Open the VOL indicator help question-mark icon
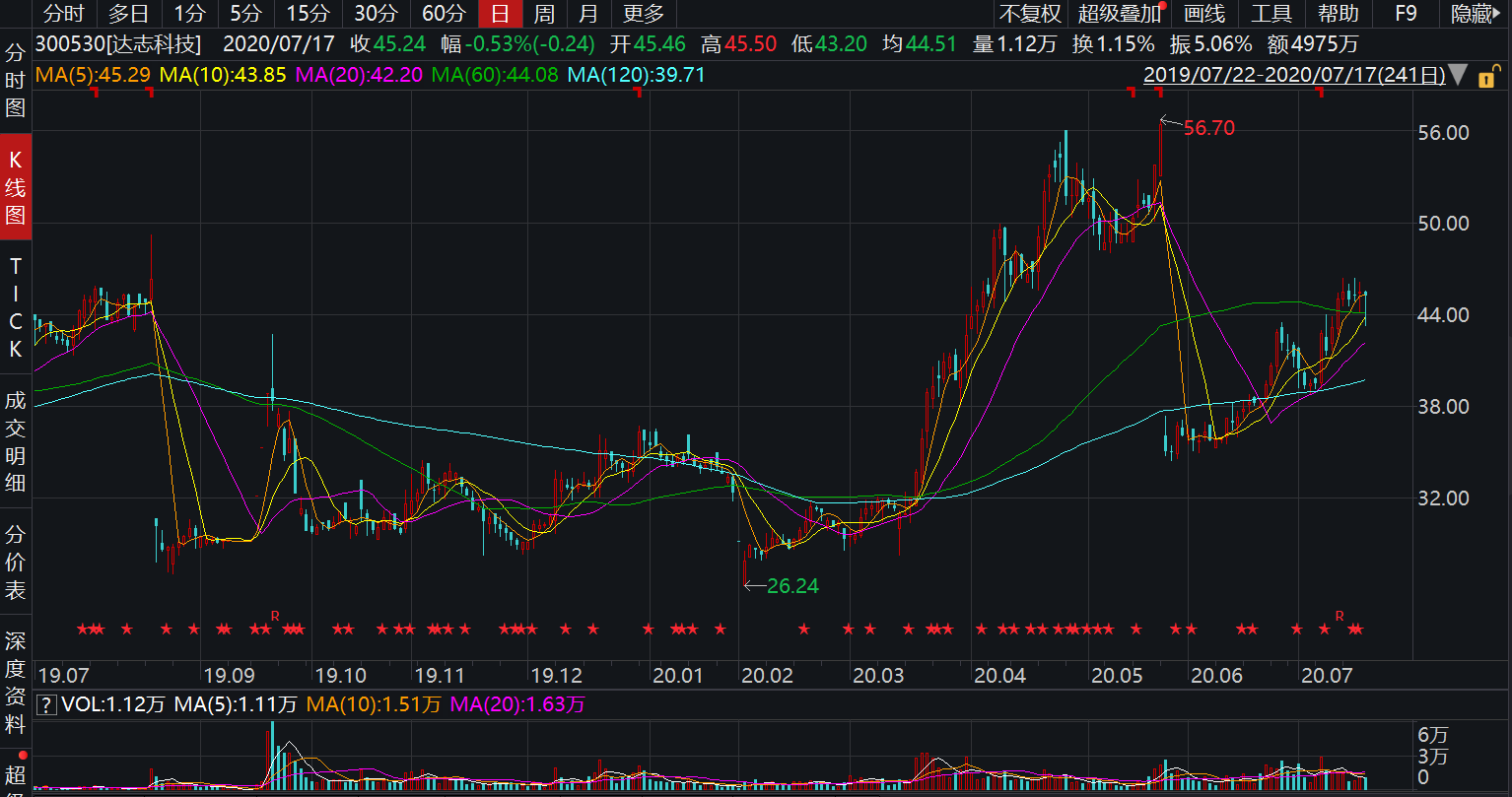Viewport: 1512px width, 797px height. point(45,704)
